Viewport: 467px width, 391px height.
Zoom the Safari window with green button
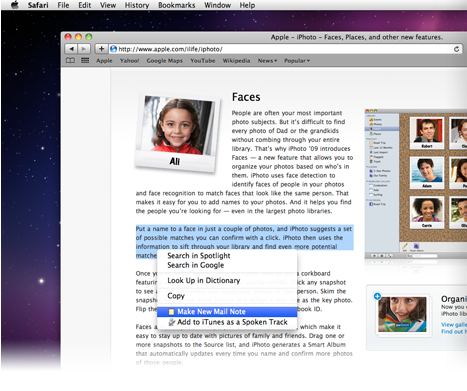[88, 37]
